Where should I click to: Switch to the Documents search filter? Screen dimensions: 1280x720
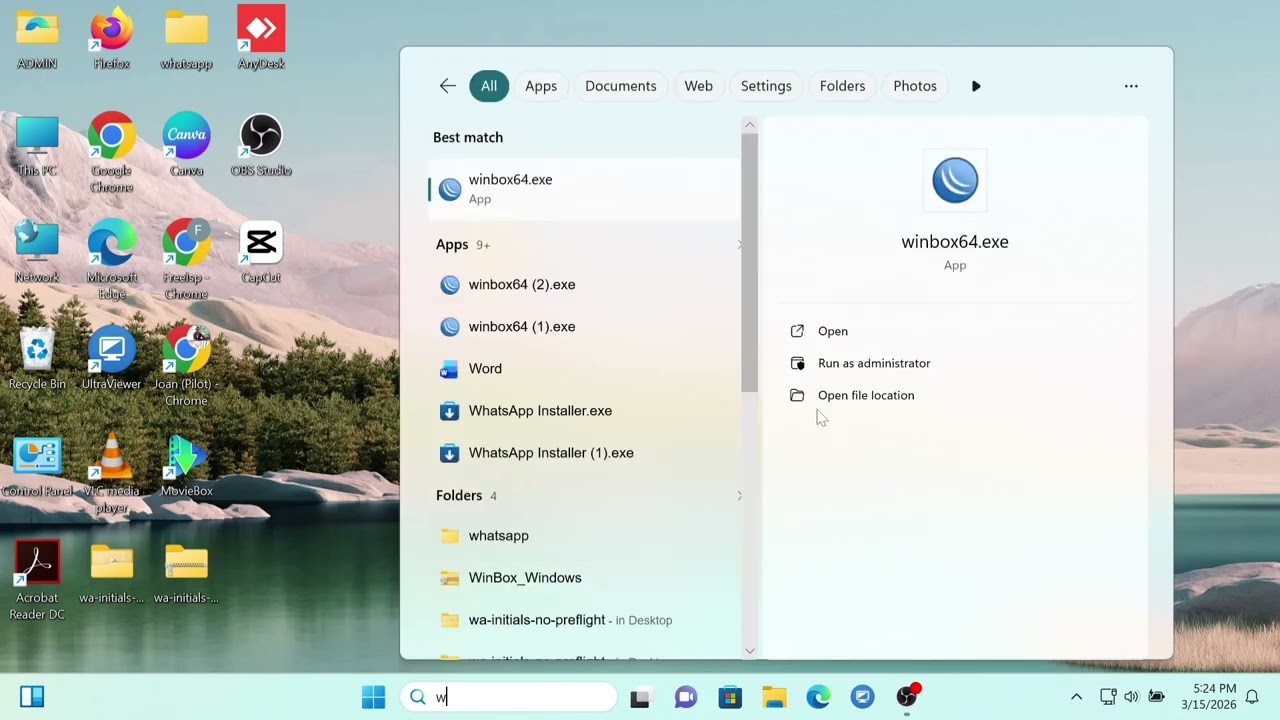pos(621,86)
